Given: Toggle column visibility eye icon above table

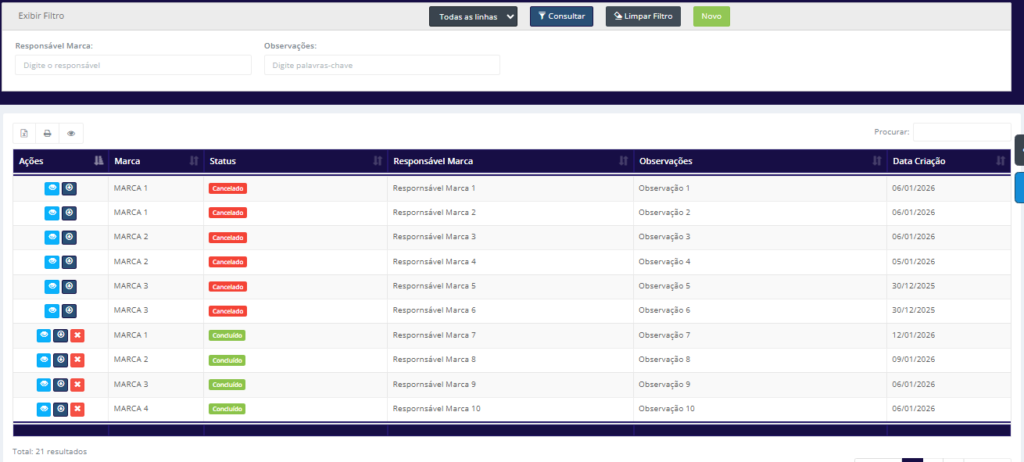Looking at the screenshot, I should pyautogui.click(x=71, y=133).
